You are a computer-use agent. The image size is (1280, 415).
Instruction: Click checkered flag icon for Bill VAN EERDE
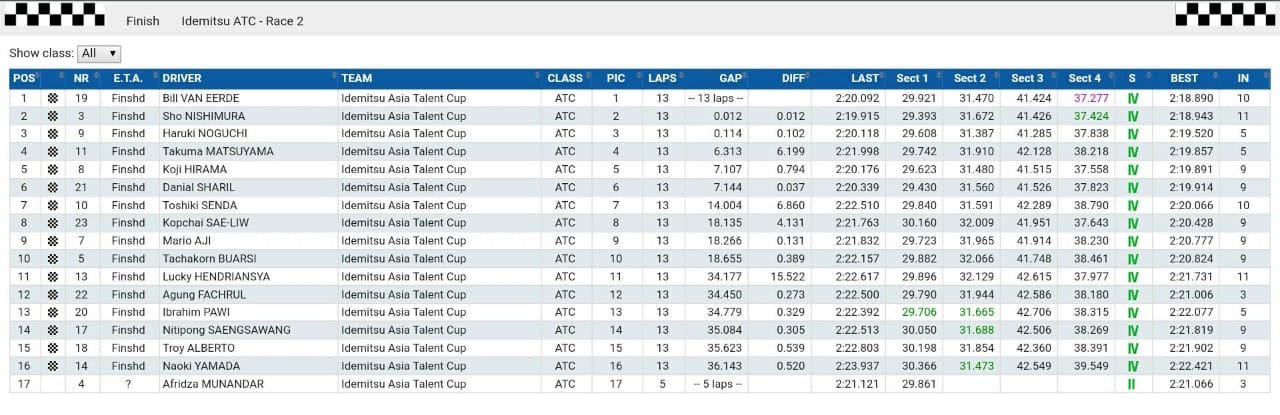(x=53, y=99)
